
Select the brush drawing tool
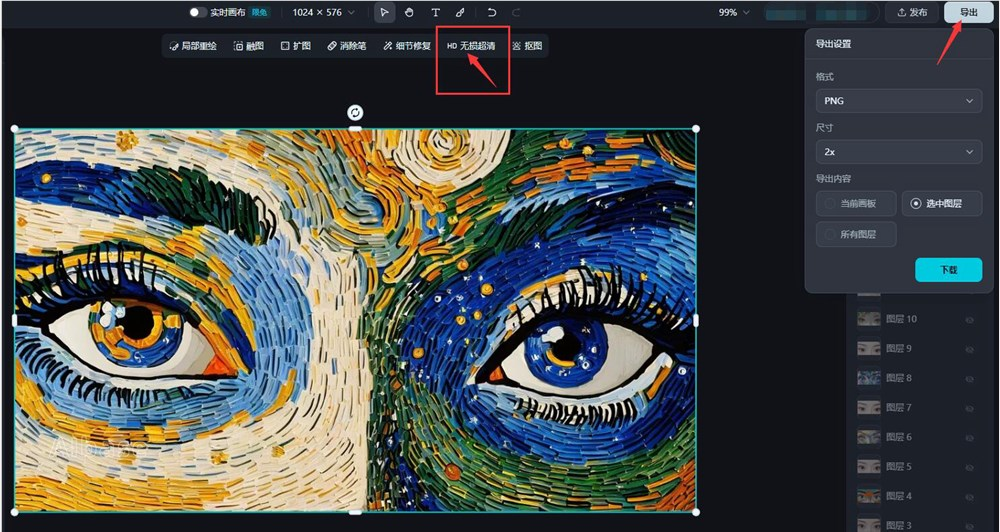(460, 13)
